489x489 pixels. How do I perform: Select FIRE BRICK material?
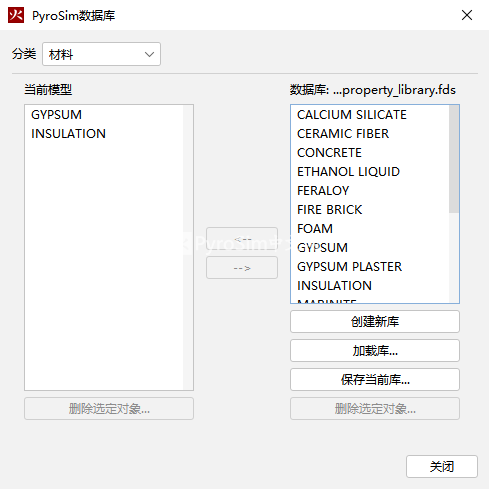pos(329,210)
